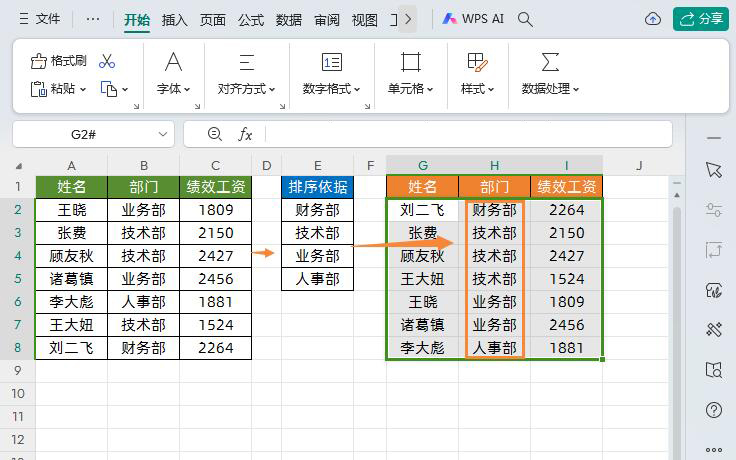Image resolution: width=736 pixels, height=460 pixels.
Task: Click the selection pointer sidebar icon
Action: [714, 170]
